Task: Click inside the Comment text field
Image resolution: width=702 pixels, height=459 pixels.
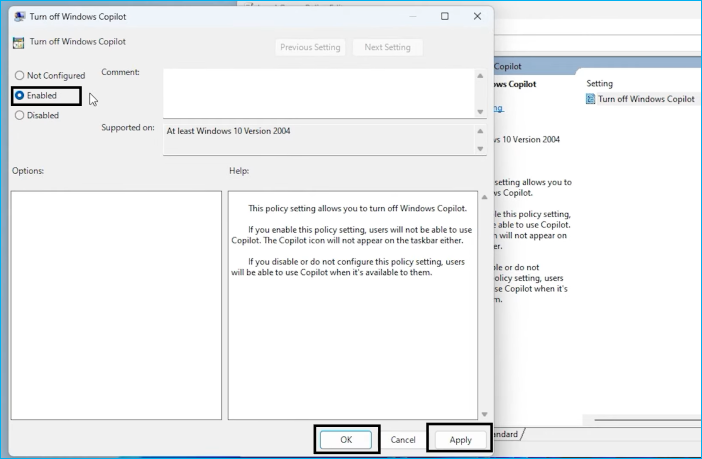Action: click(318, 92)
